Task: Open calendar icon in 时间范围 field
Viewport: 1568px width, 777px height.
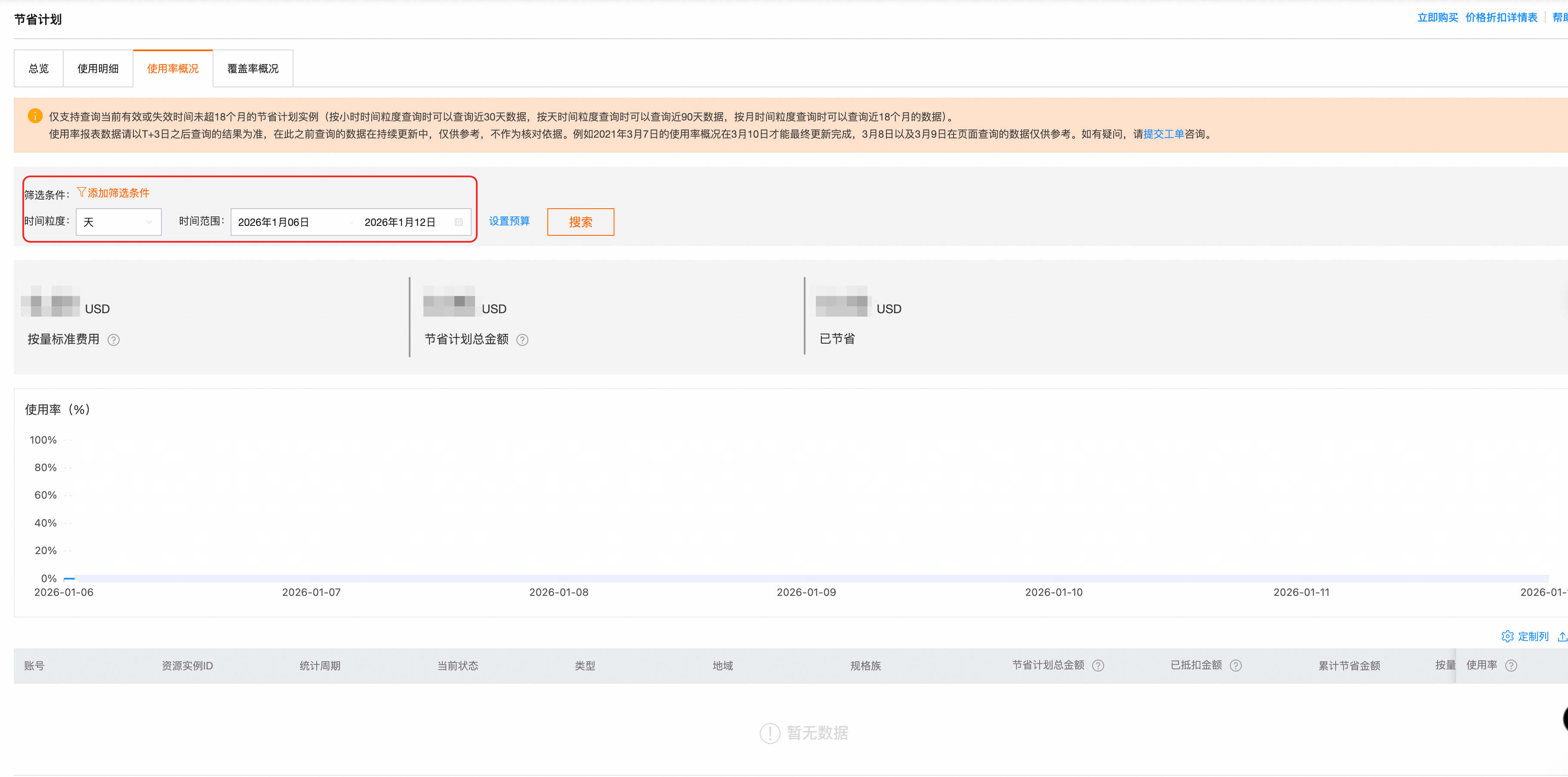Action: (x=458, y=222)
